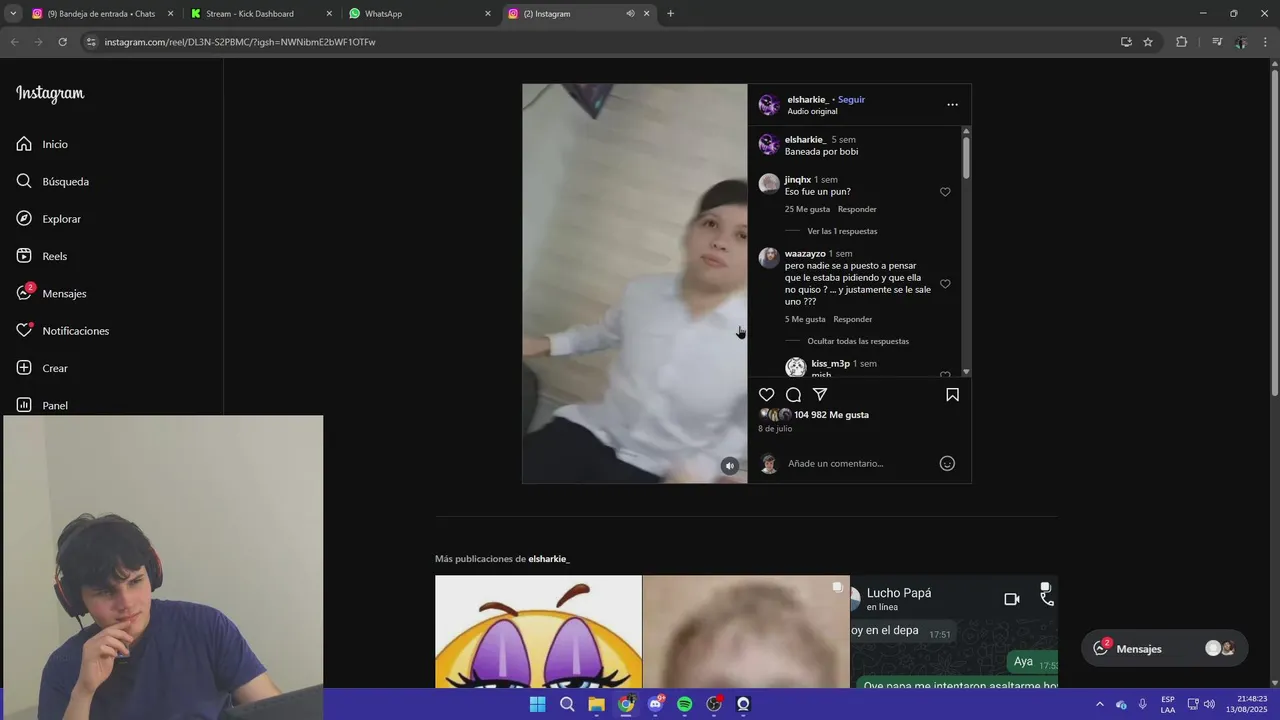Open the Lucho Papá chat screenshot post
Image resolution: width=1280 pixels, height=720 pixels.
954,631
